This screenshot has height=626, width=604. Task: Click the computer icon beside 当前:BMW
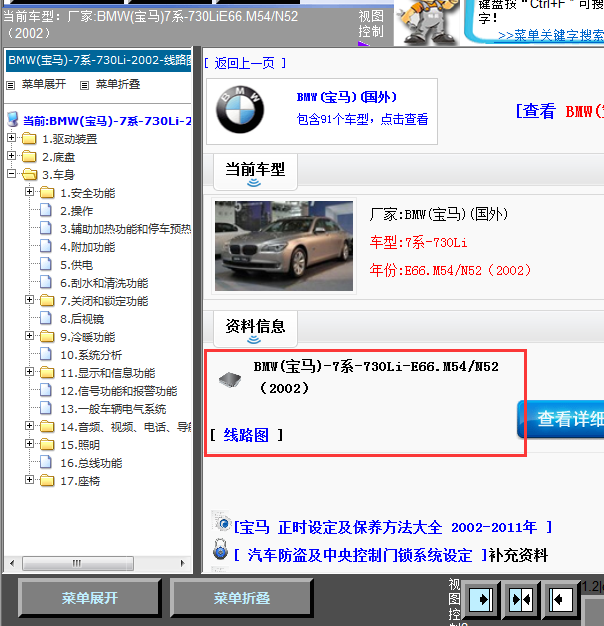[13, 119]
